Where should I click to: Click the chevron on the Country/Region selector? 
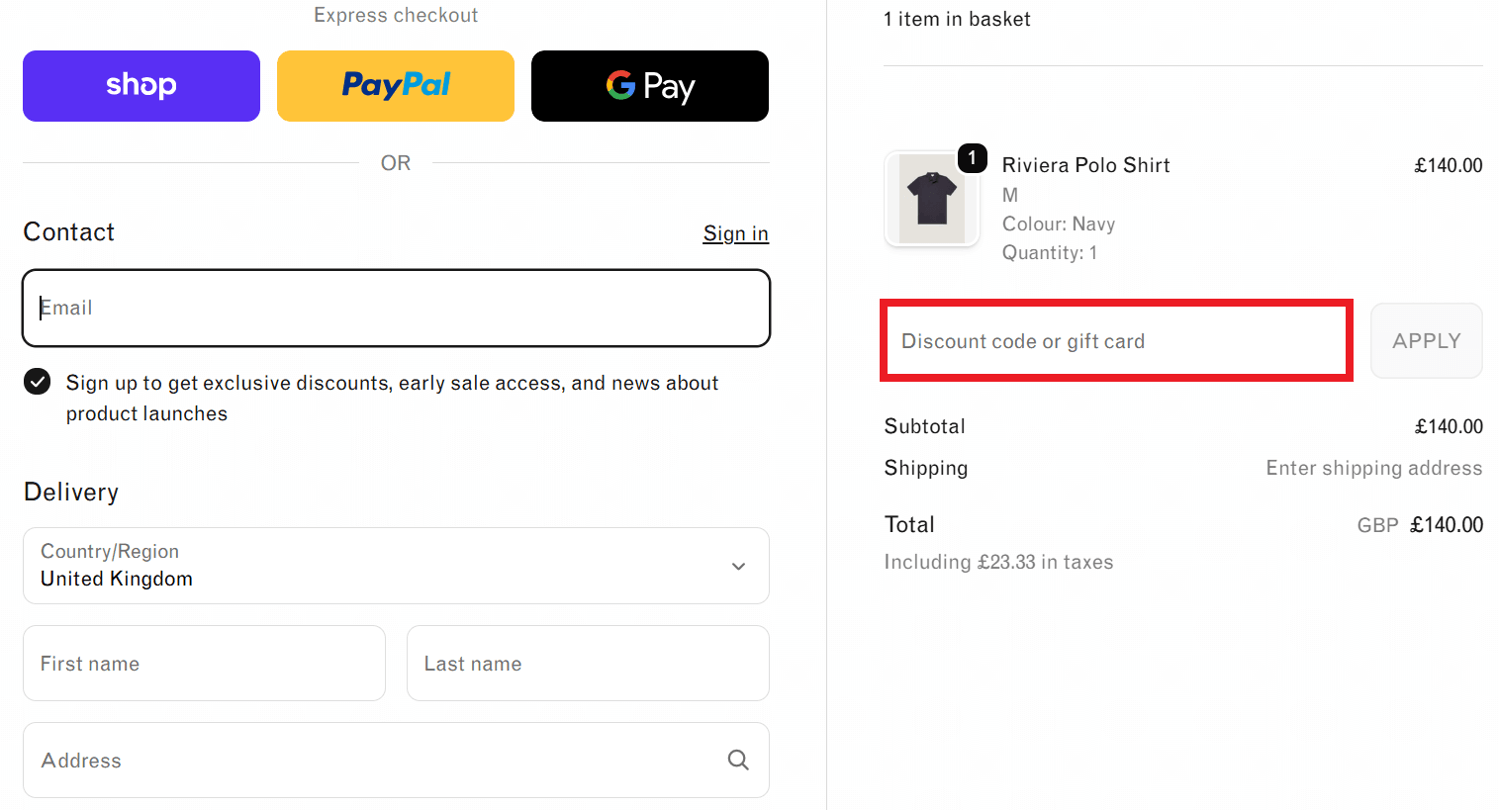(x=738, y=566)
